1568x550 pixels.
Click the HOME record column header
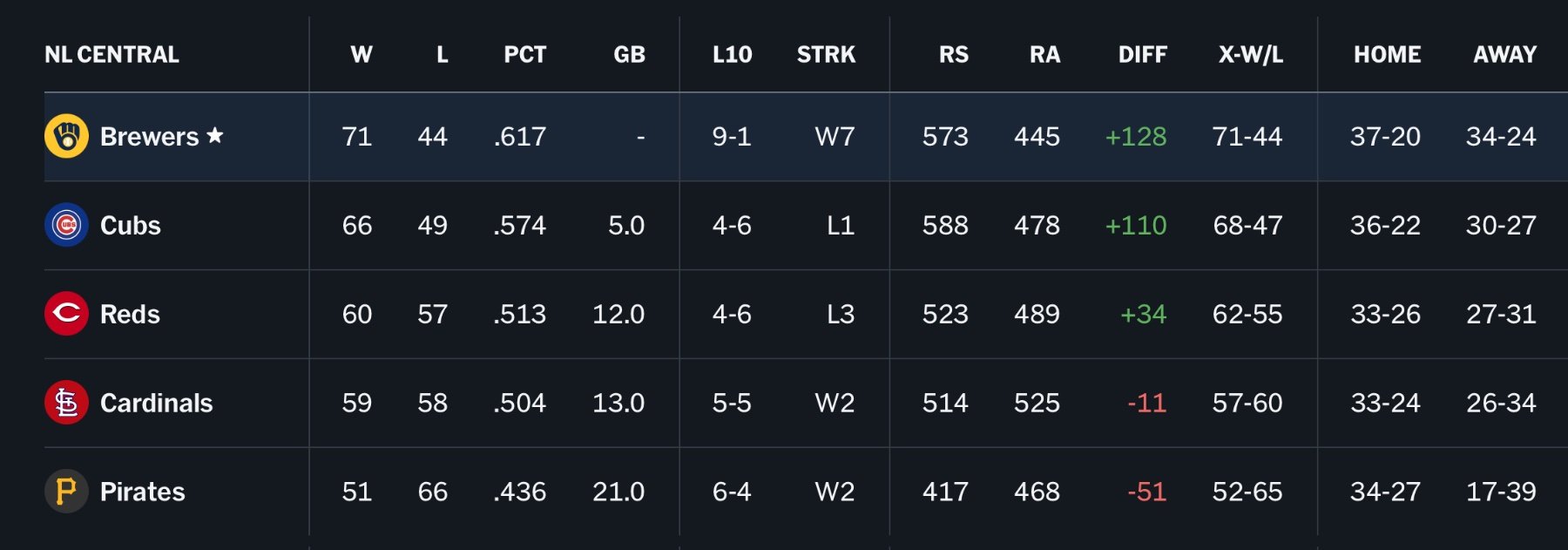pos(1387,55)
